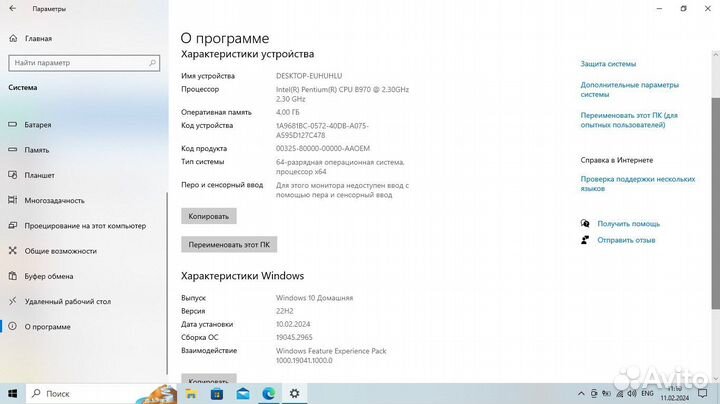The width and height of the screenshot is (720, 404).
Task: Click the taskbar Поиск search box
Action: (x=101, y=393)
